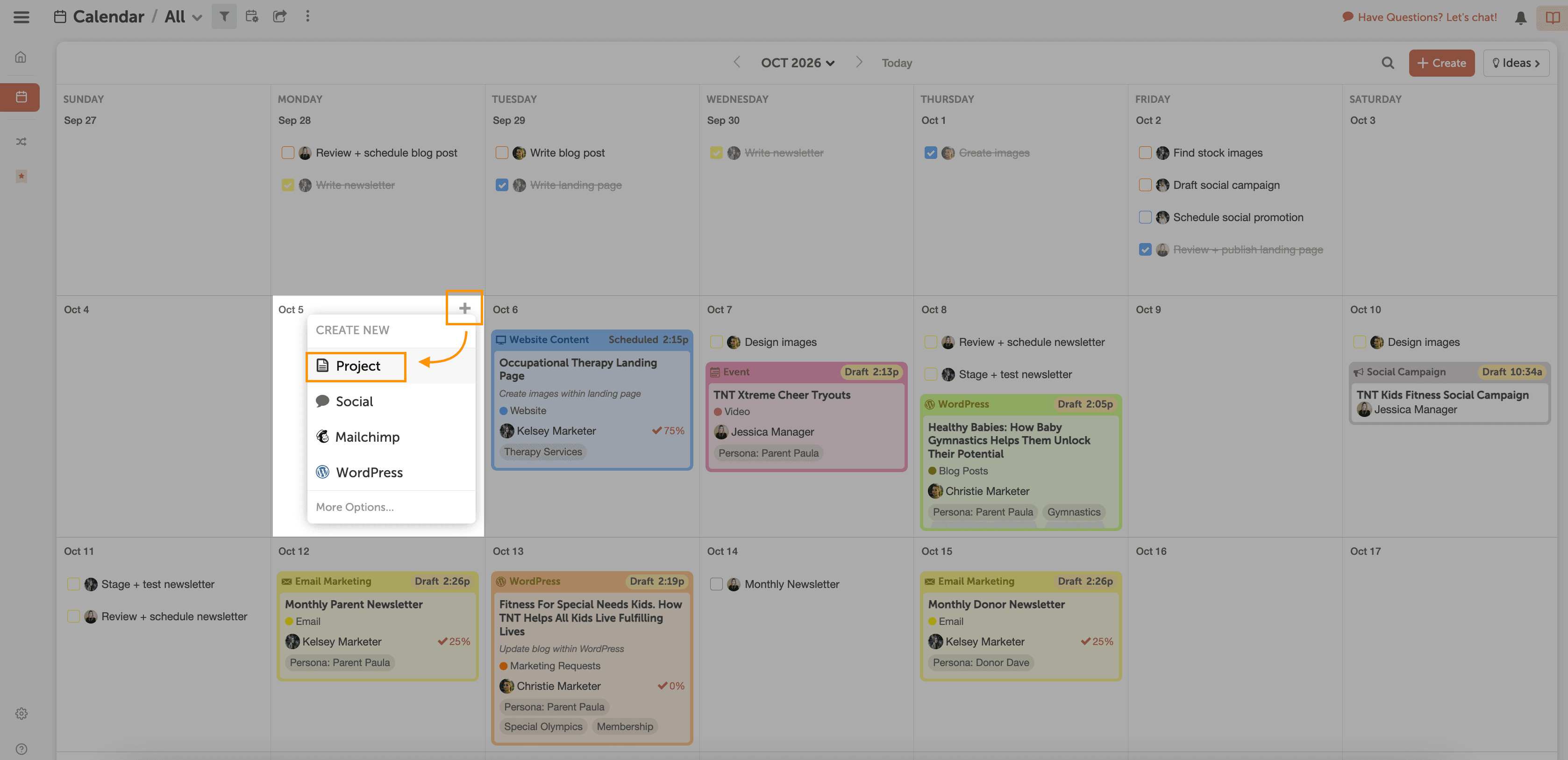The height and width of the screenshot is (760, 1568).
Task: Click the filter funnel icon
Action: [224, 16]
